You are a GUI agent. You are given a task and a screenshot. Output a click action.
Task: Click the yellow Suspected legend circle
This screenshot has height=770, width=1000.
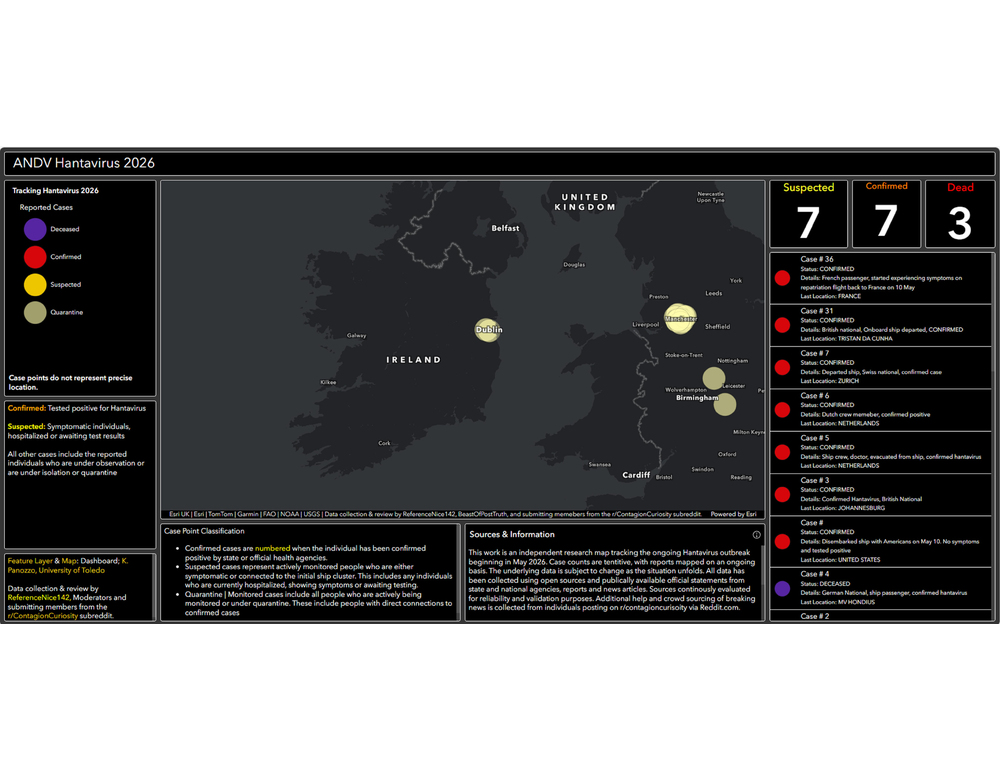35,285
